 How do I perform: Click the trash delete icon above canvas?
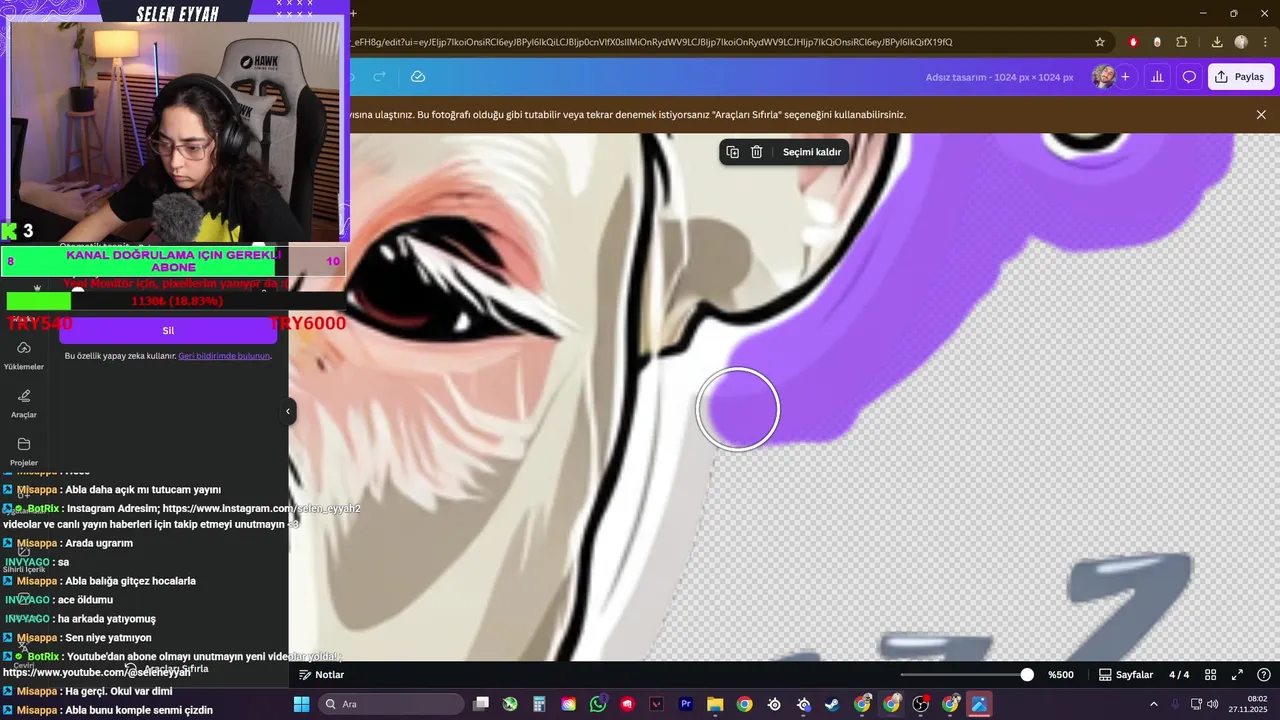[757, 152]
